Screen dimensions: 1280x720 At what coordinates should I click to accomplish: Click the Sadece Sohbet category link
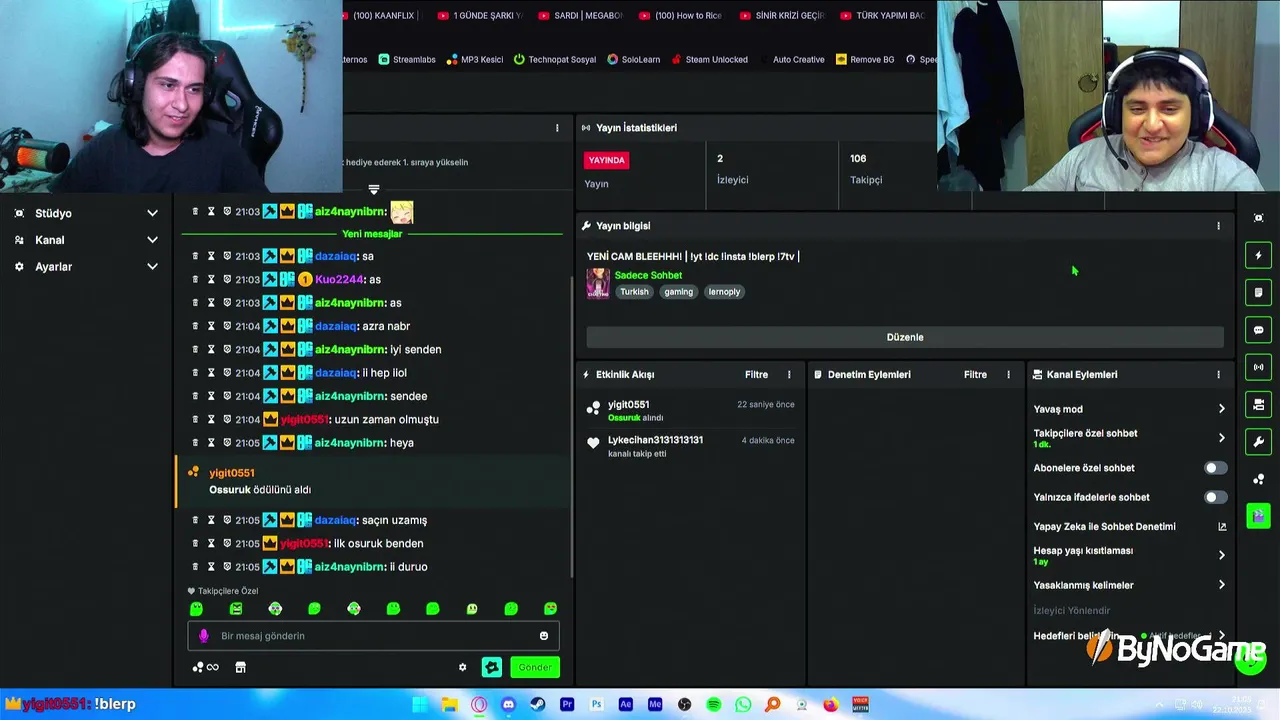(x=648, y=275)
